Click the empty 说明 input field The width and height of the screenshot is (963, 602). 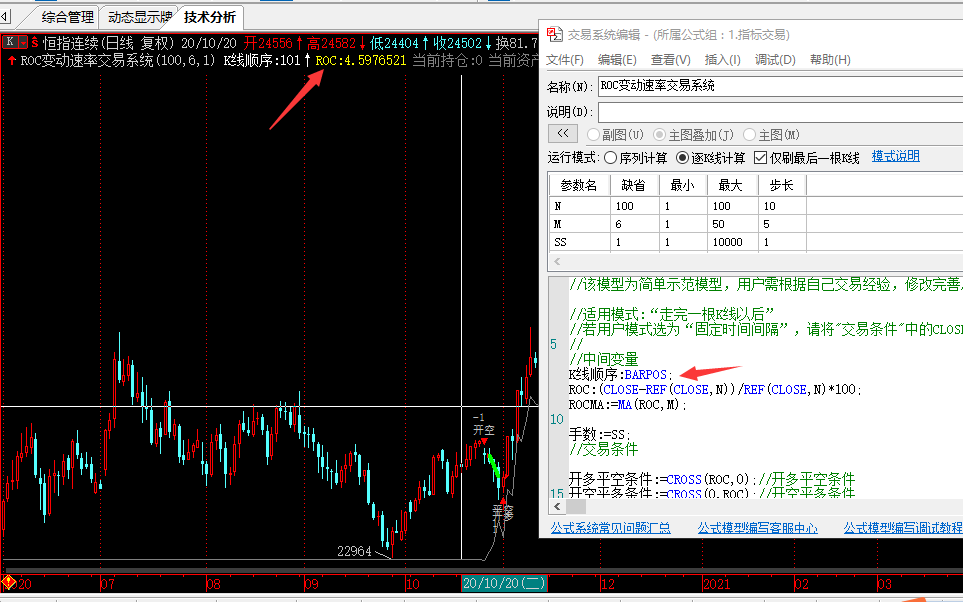[781, 112]
